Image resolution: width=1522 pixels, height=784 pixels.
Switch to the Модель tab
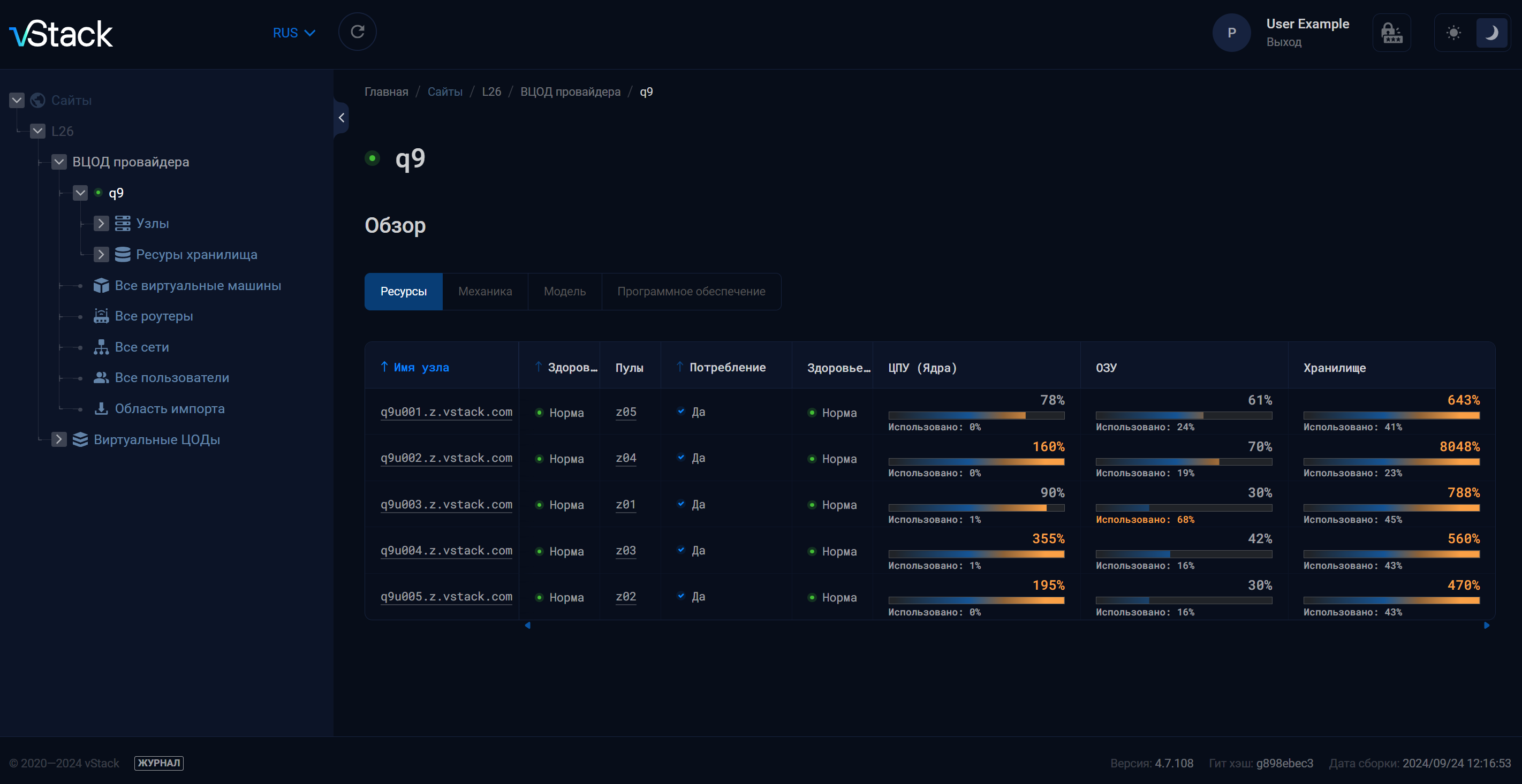click(x=565, y=291)
